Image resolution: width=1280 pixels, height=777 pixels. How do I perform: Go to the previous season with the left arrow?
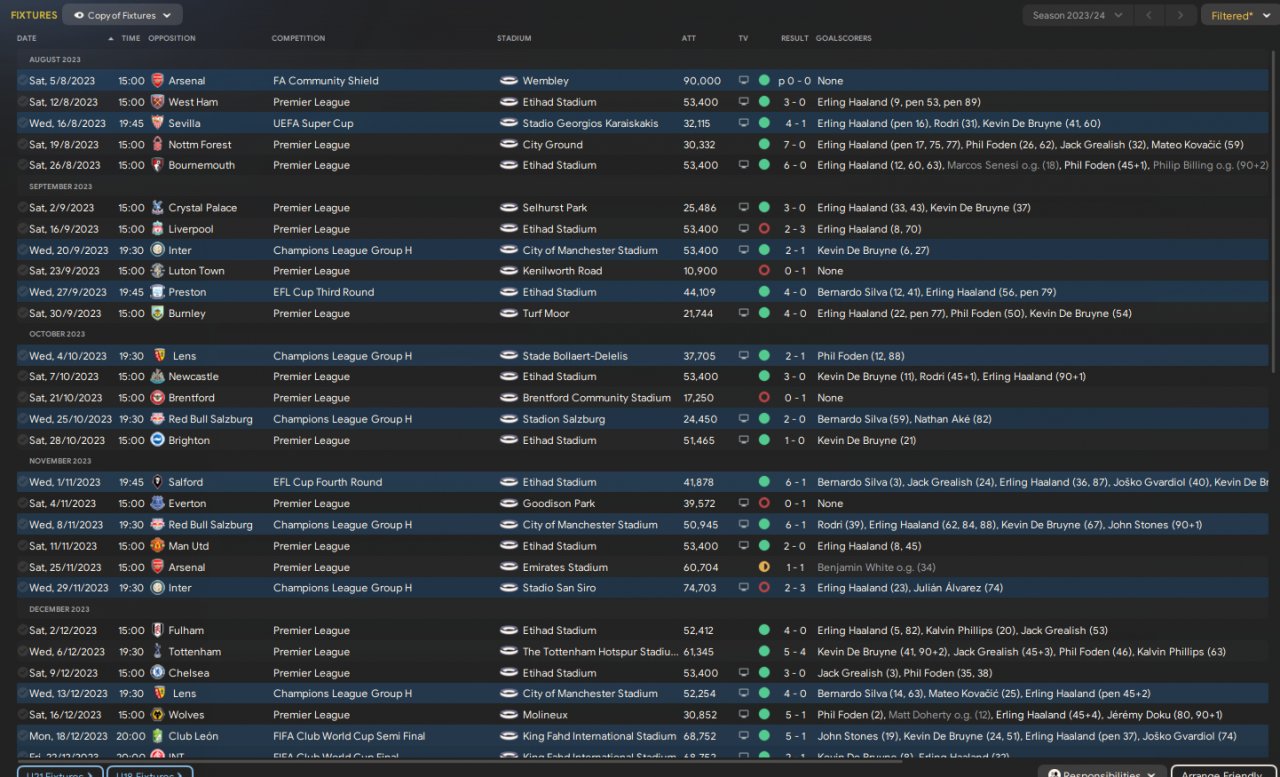click(x=1149, y=15)
